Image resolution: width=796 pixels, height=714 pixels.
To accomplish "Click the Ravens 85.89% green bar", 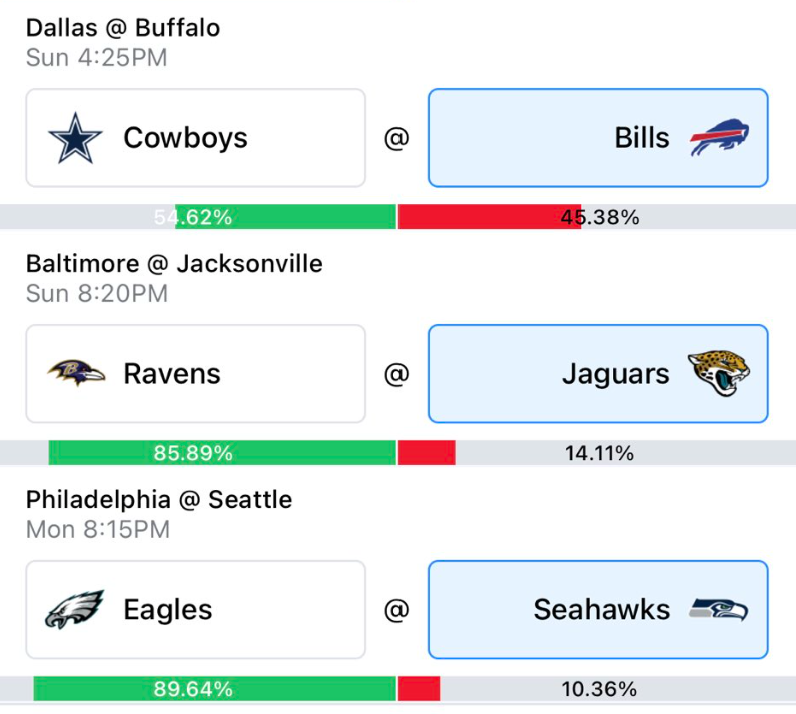I will click(222, 453).
